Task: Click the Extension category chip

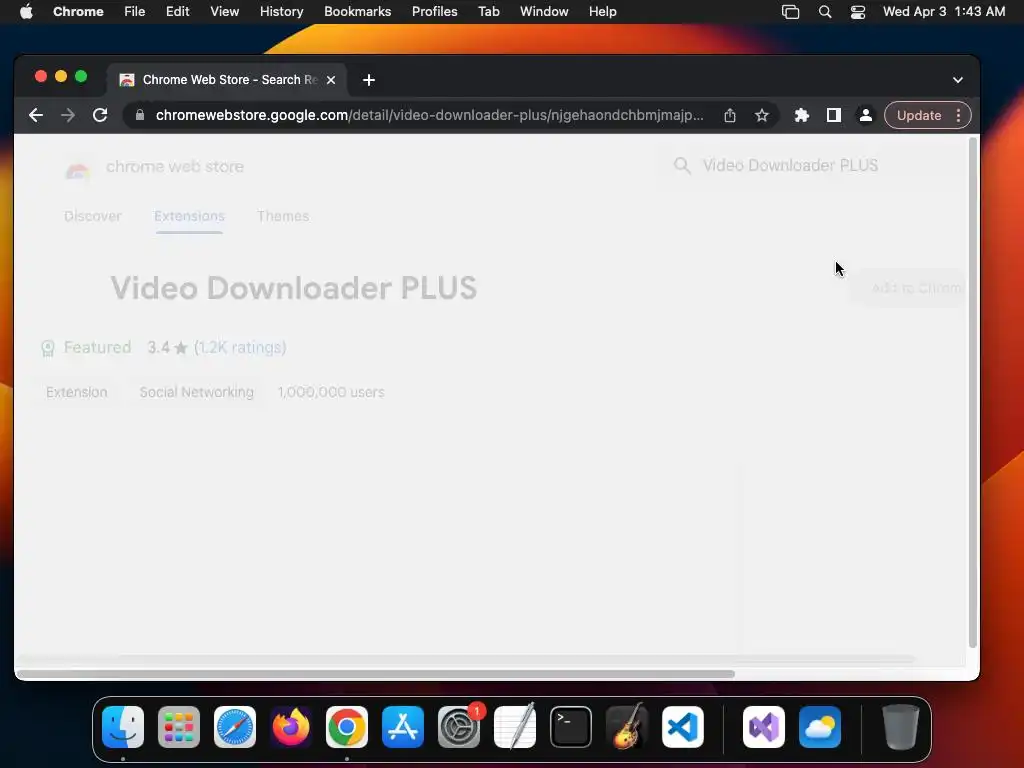Action: 76,392
